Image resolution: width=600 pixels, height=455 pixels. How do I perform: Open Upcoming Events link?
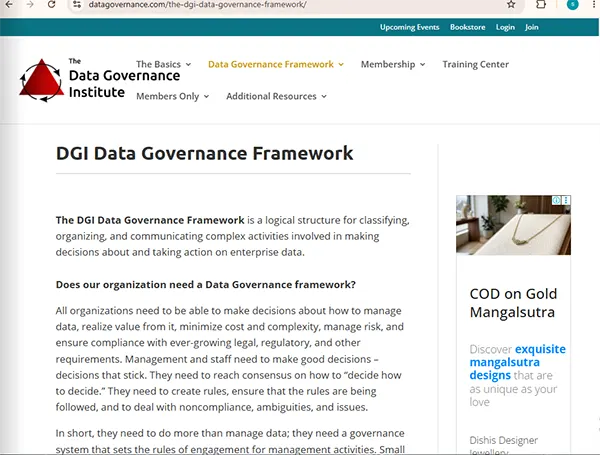click(x=409, y=27)
